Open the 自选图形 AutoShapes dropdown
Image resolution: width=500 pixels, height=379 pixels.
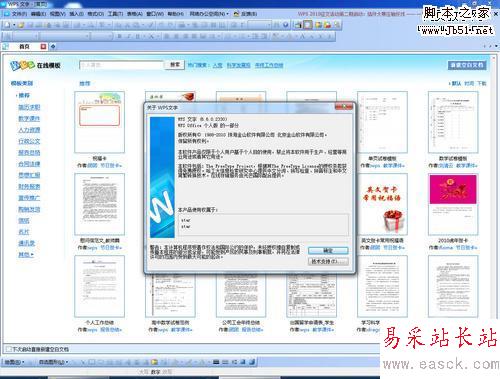pos(53,362)
